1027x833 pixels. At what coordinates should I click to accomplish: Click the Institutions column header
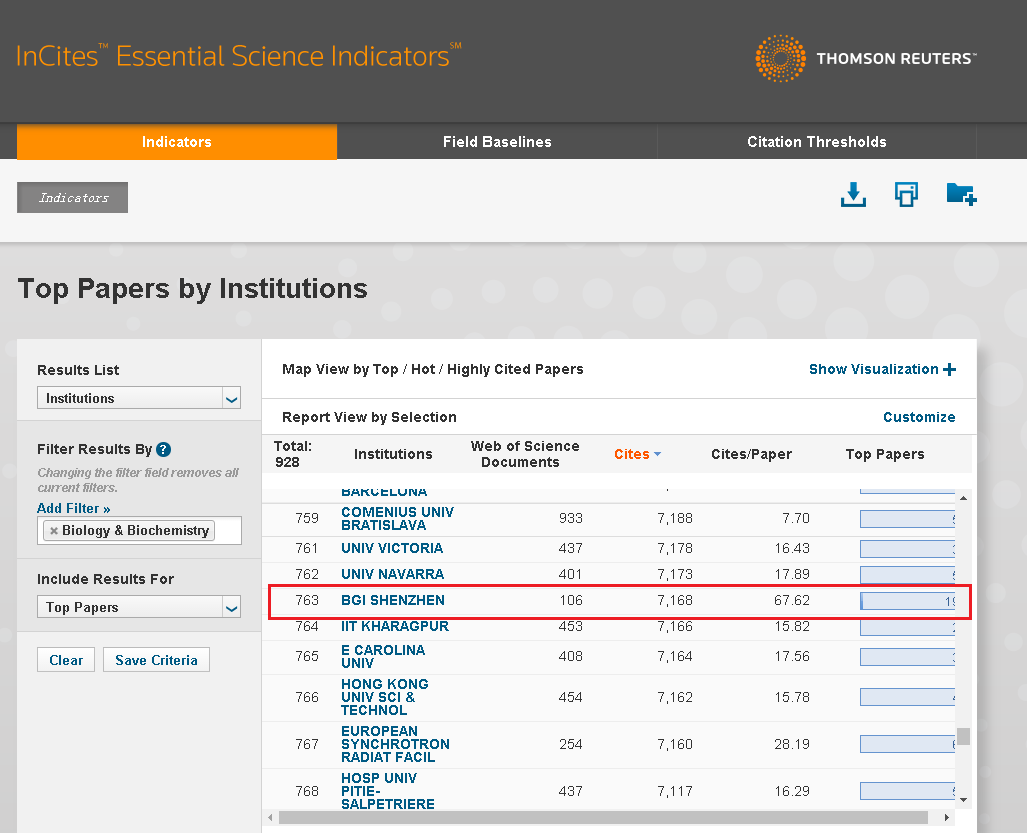(393, 454)
